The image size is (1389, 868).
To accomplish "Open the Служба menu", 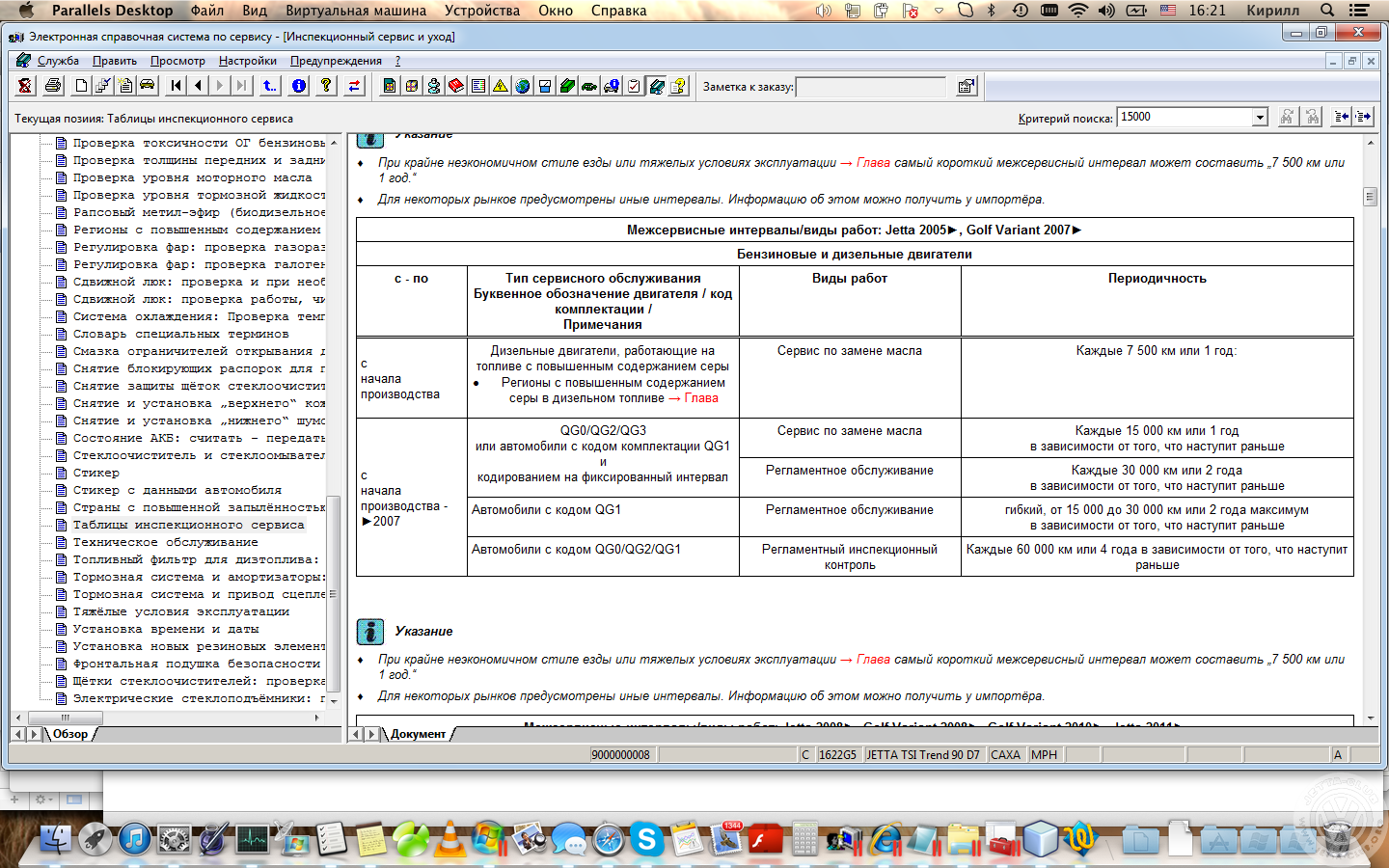I will coord(58,61).
